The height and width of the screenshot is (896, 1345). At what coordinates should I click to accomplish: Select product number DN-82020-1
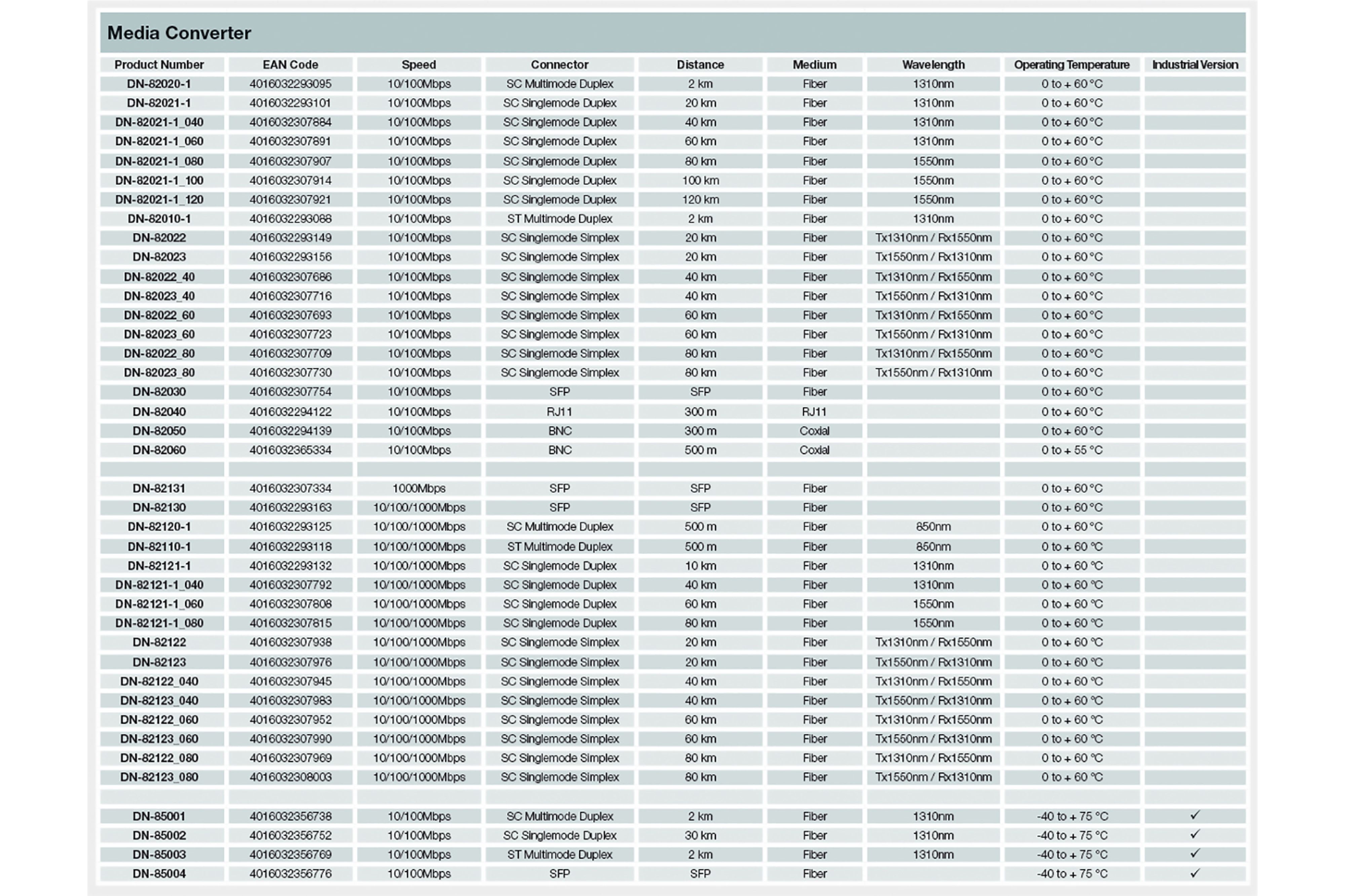coord(159,84)
